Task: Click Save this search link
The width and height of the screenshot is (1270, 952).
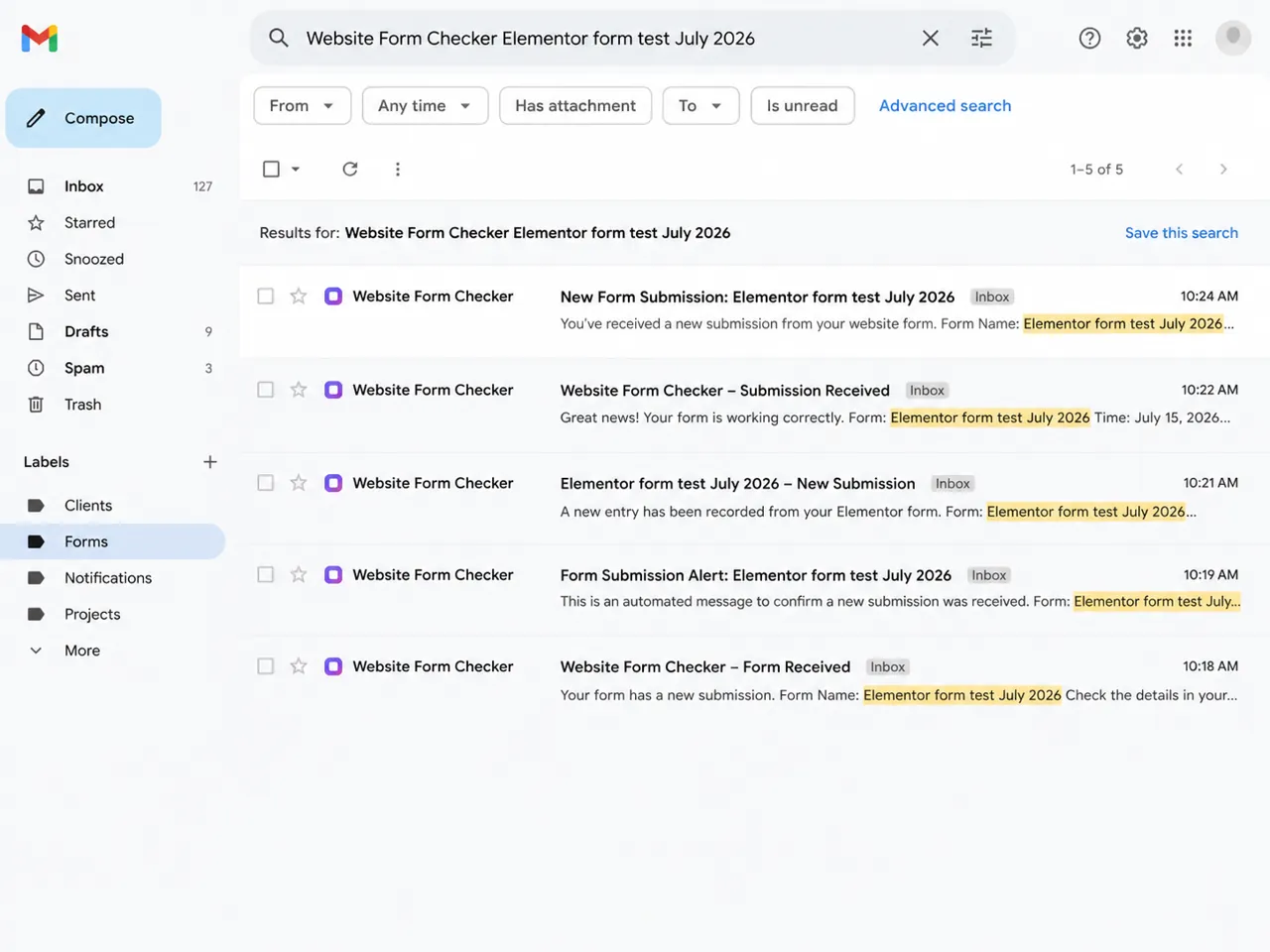Action: pyautogui.click(x=1181, y=233)
